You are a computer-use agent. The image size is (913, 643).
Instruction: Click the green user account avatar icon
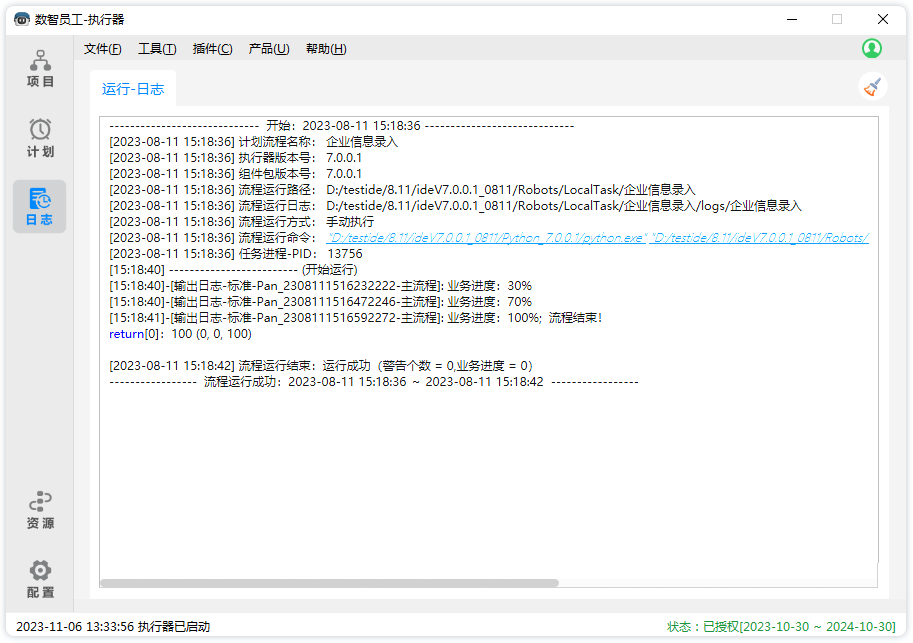[x=872, y=48]
